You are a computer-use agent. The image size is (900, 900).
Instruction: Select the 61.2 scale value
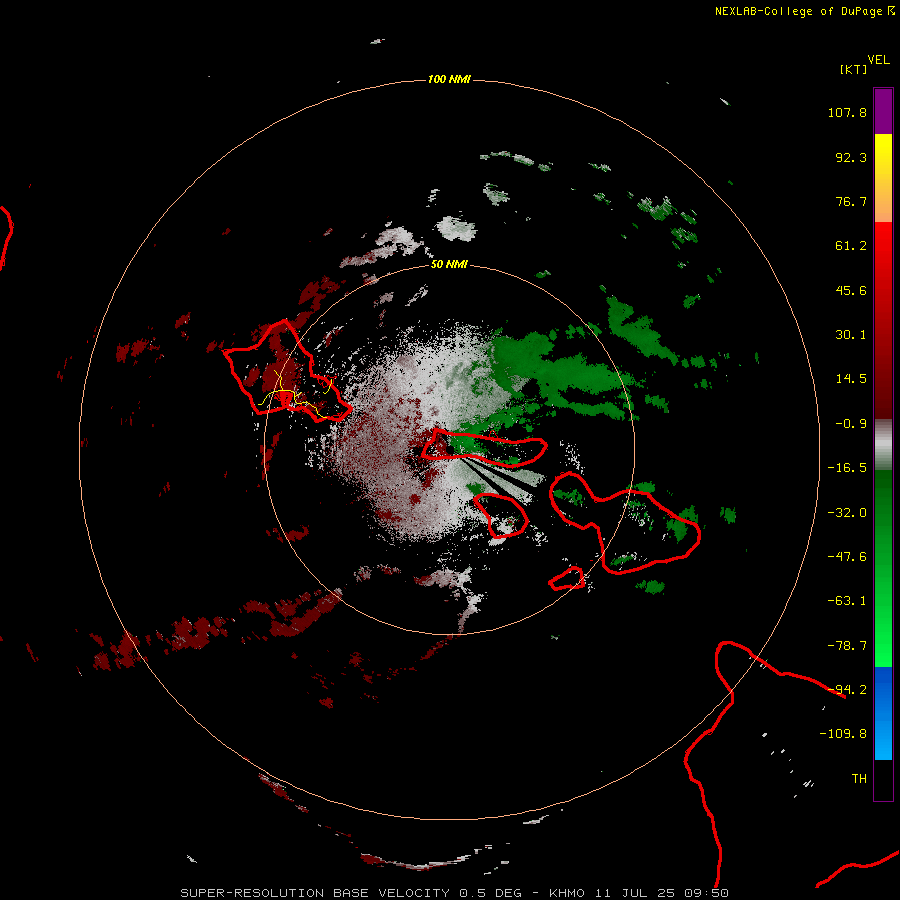point(851,246)
